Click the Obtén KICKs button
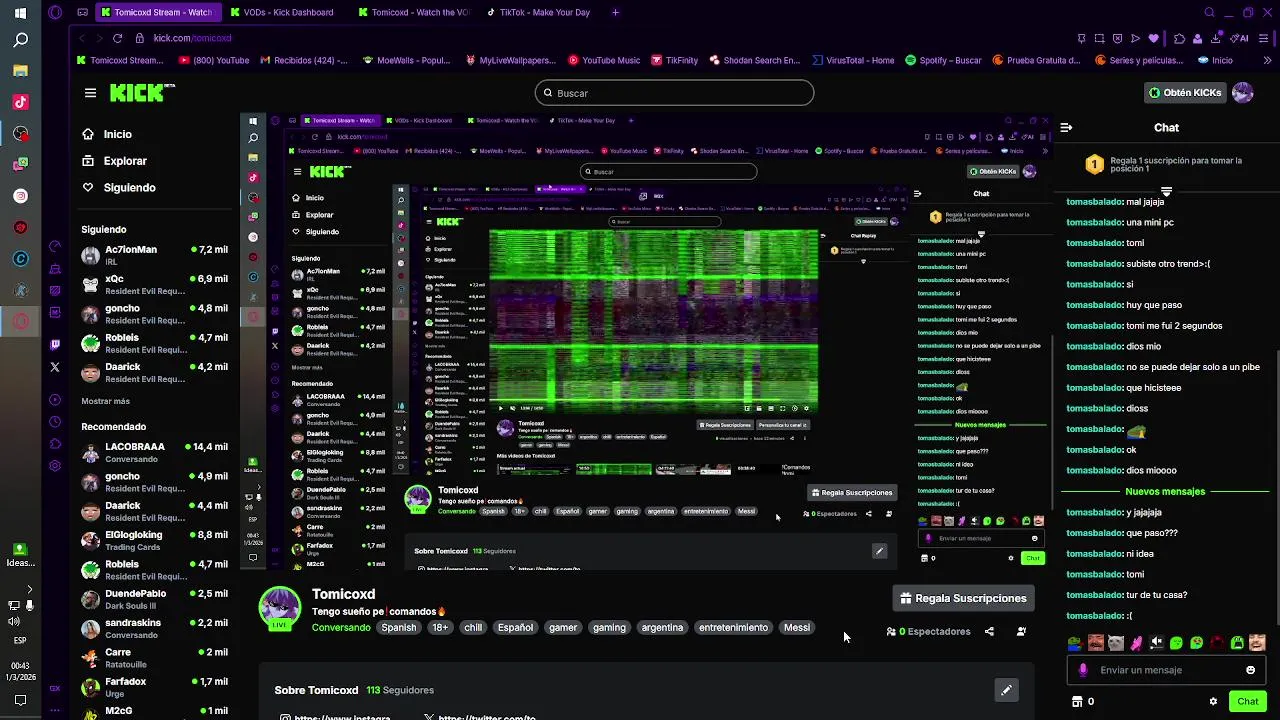1280x720 pixels. [1186, 93]
